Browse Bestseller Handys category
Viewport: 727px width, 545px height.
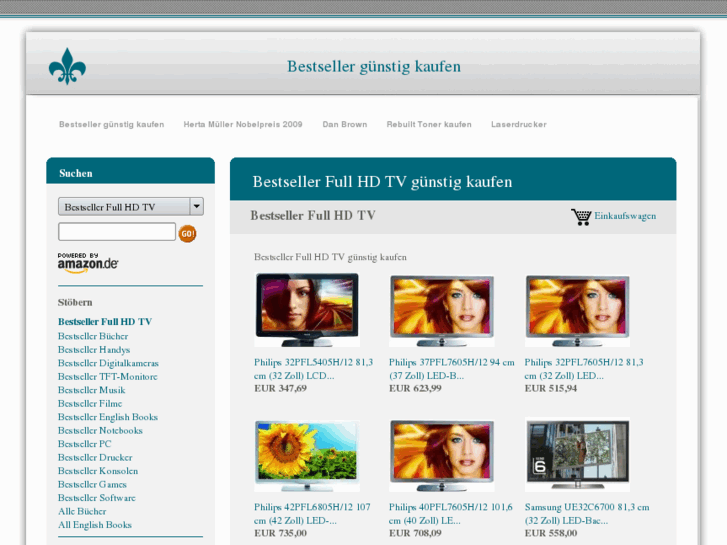coord(94,349)
